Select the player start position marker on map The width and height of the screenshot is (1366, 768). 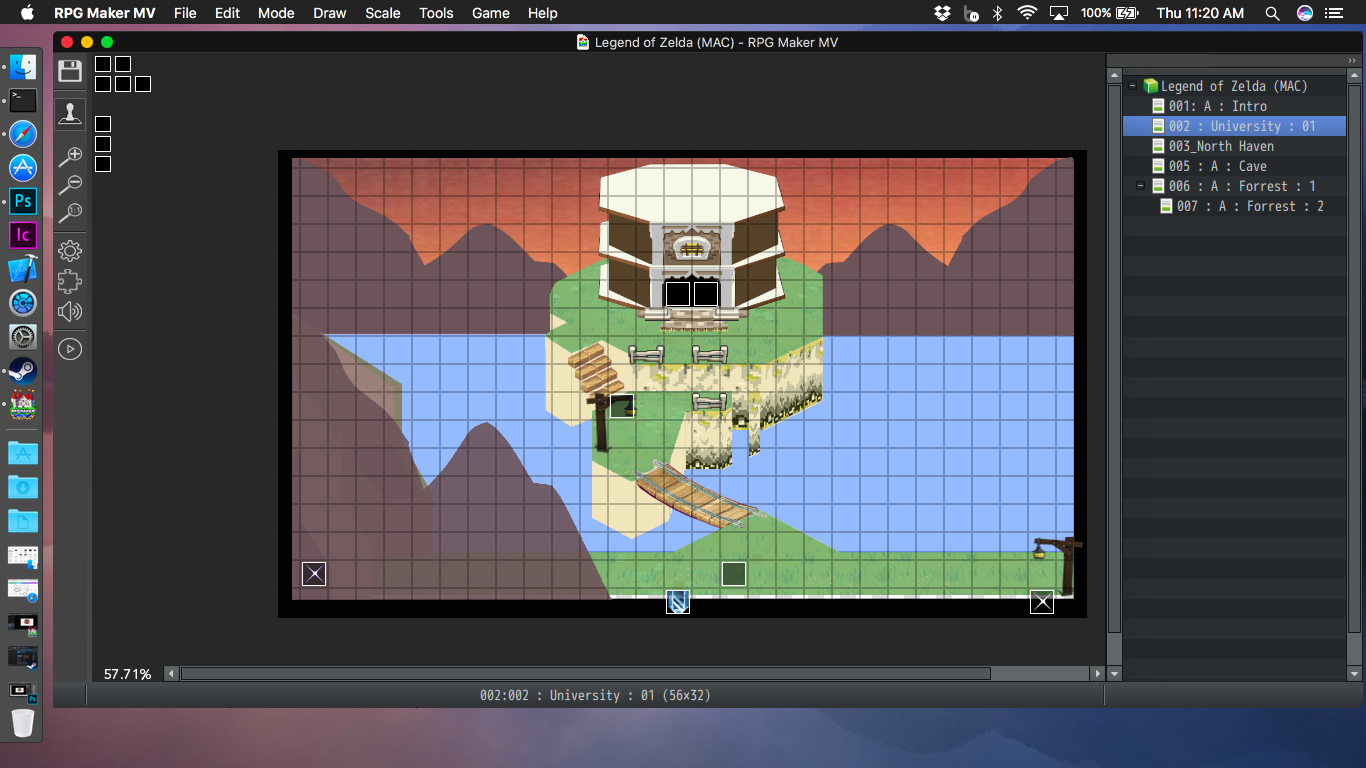678,602
